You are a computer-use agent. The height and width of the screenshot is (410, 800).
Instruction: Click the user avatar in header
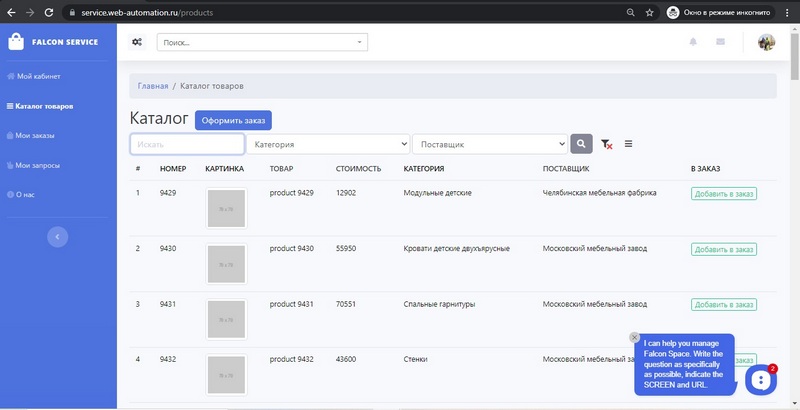tap(766, 42)
